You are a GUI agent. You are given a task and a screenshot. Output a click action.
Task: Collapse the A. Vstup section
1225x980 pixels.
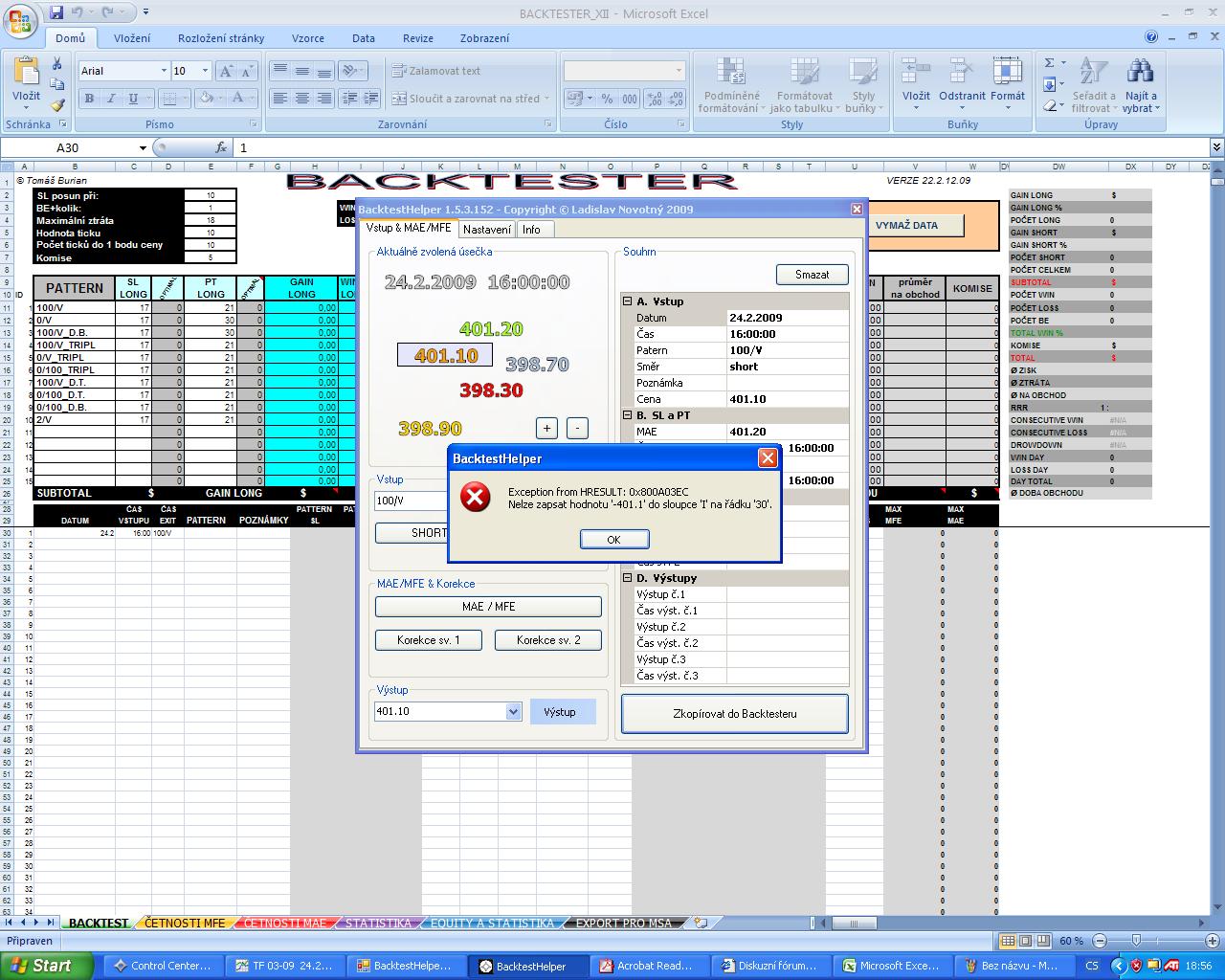[x=628, y=301]
